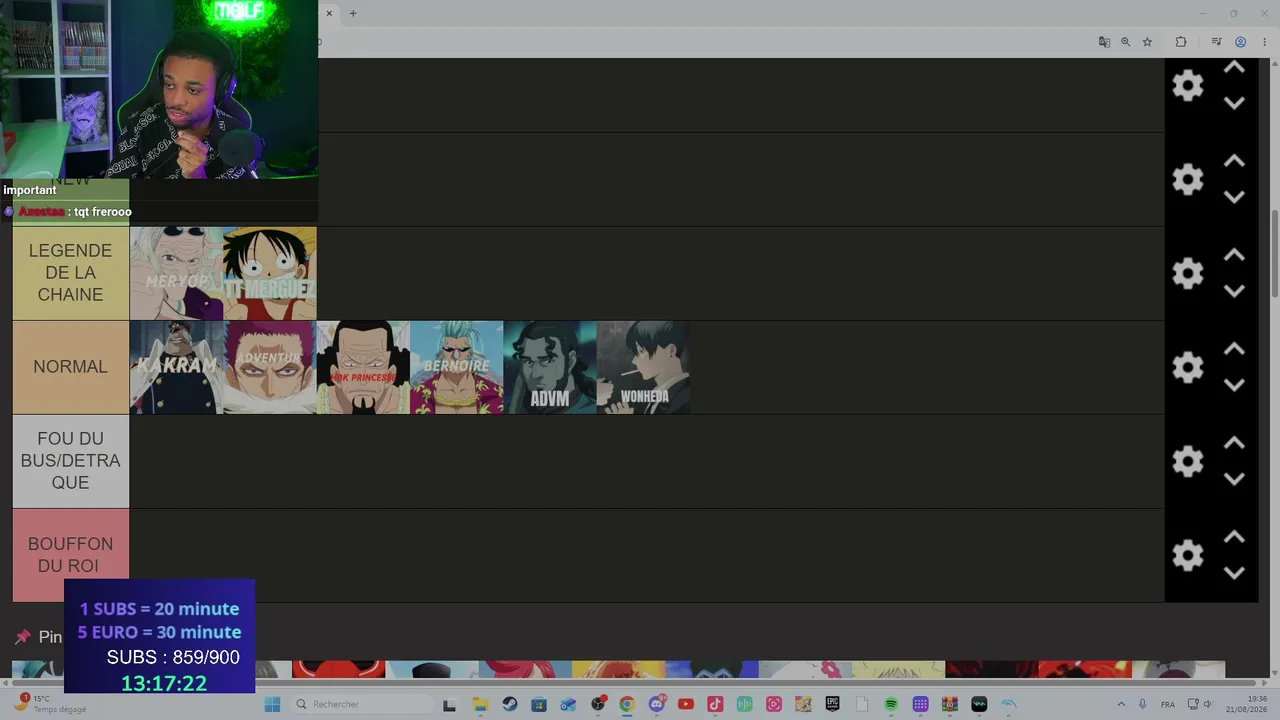Click the FRA keyboard language indicator

(1167, 704)
